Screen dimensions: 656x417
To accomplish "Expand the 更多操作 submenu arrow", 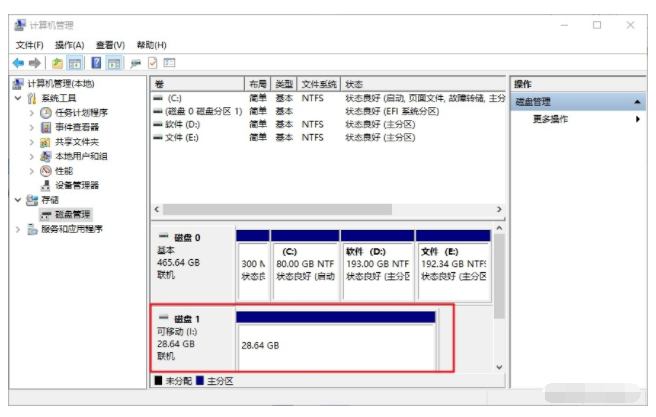I will (x=638, y=119).
